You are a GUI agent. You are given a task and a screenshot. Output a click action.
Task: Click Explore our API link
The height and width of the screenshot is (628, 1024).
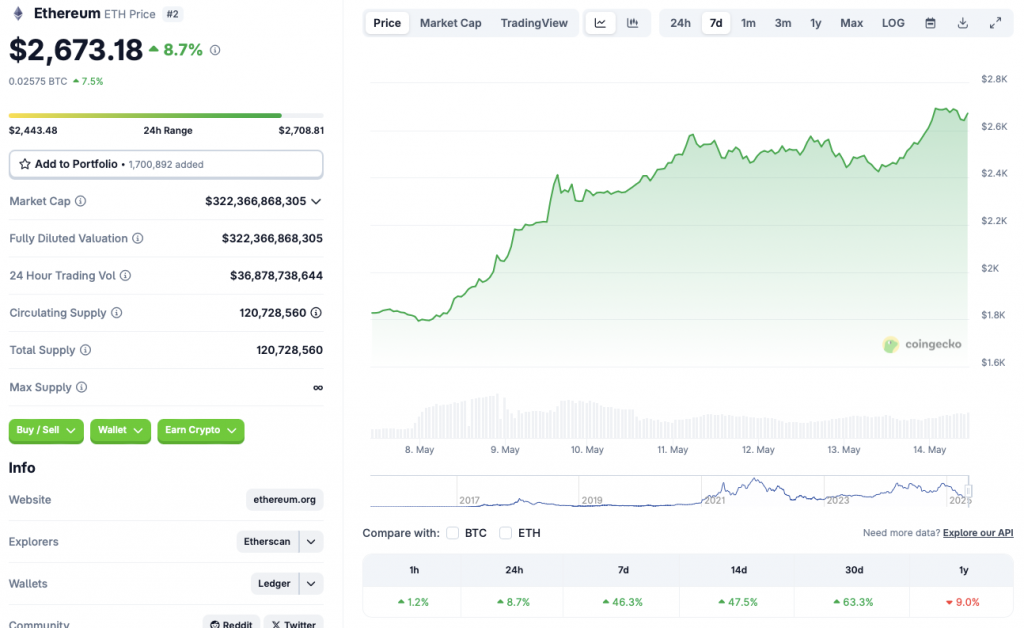[978, 533]
